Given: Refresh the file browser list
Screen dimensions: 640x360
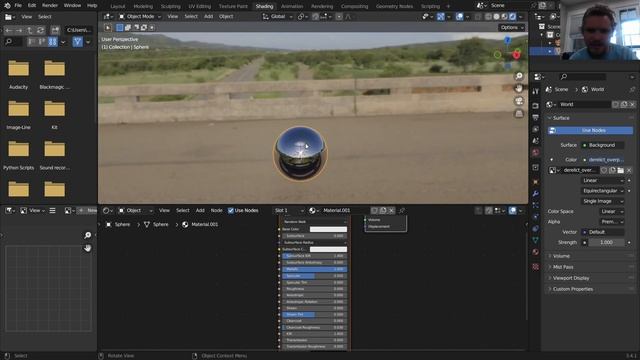Looking at the screenshot, I should pos(40,30).
